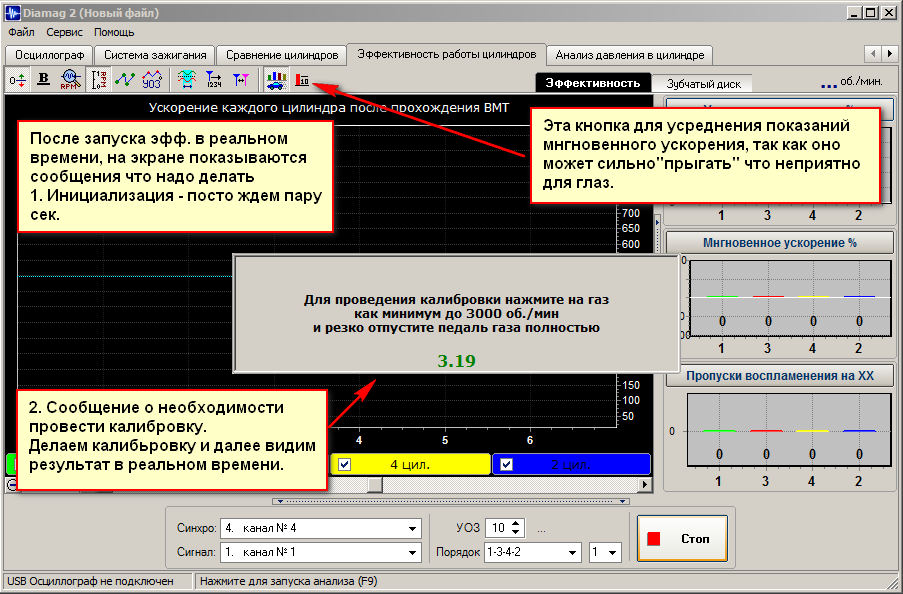Switch to the Зубчатый диск sub-tab
The height and width of the screenshot is (594, 903).
(703, 84)
